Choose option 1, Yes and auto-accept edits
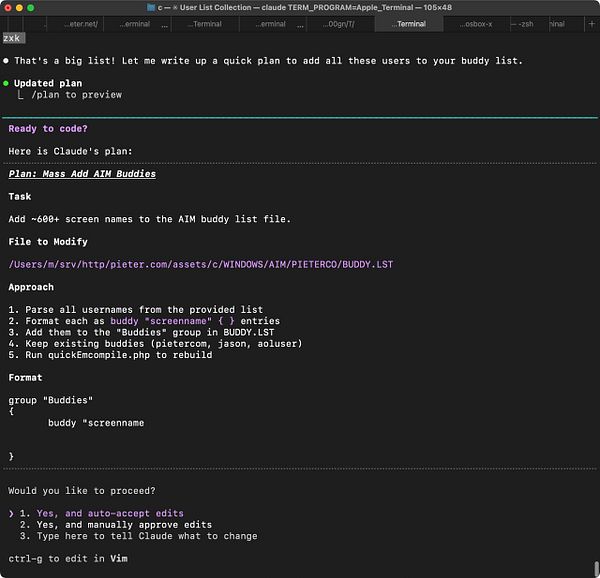The image size is (600, 578). [x=102, y=513]
